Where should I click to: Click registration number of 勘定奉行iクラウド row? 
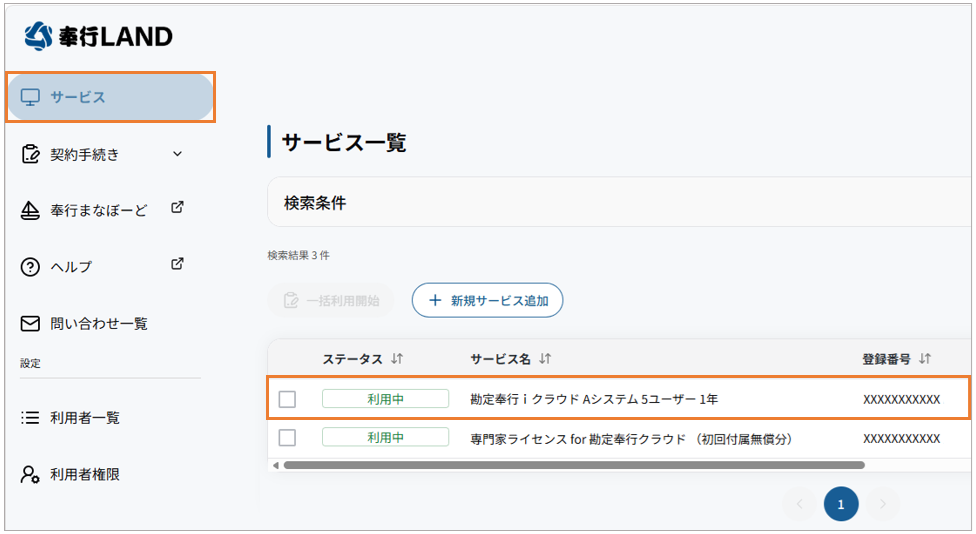[901, 400]
